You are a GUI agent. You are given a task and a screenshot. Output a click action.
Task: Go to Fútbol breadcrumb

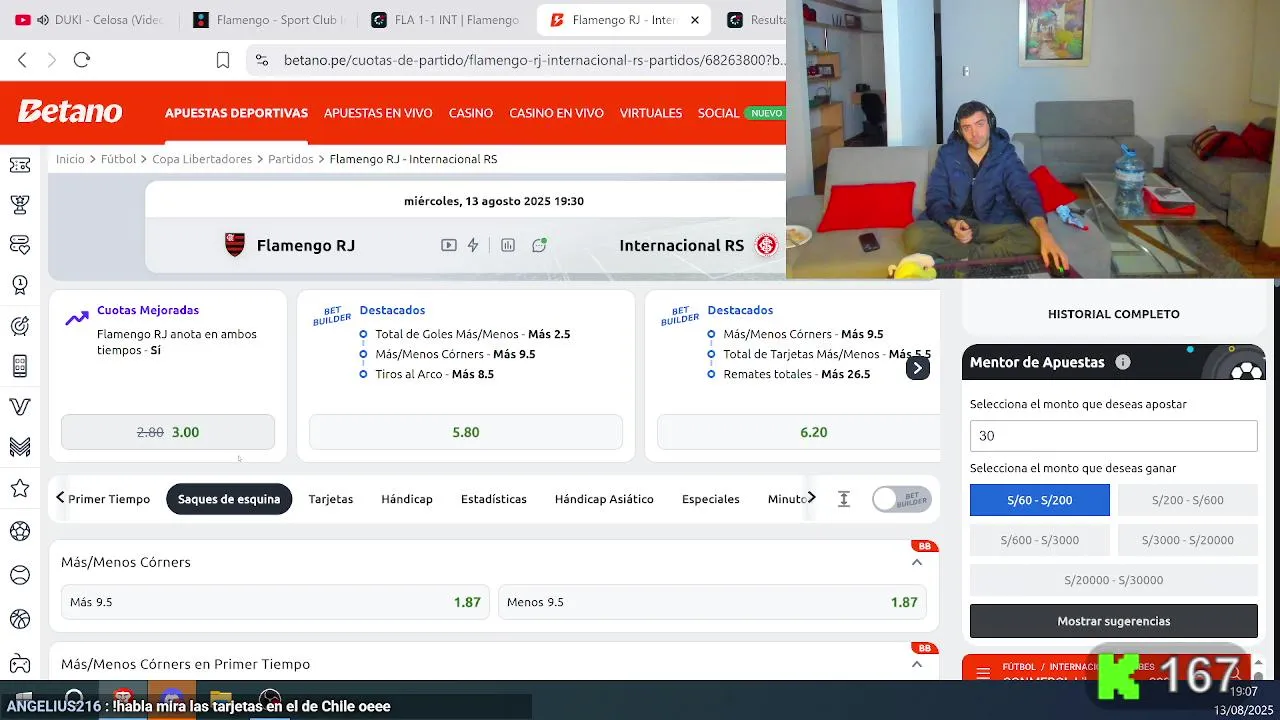(x=118, y=159)
